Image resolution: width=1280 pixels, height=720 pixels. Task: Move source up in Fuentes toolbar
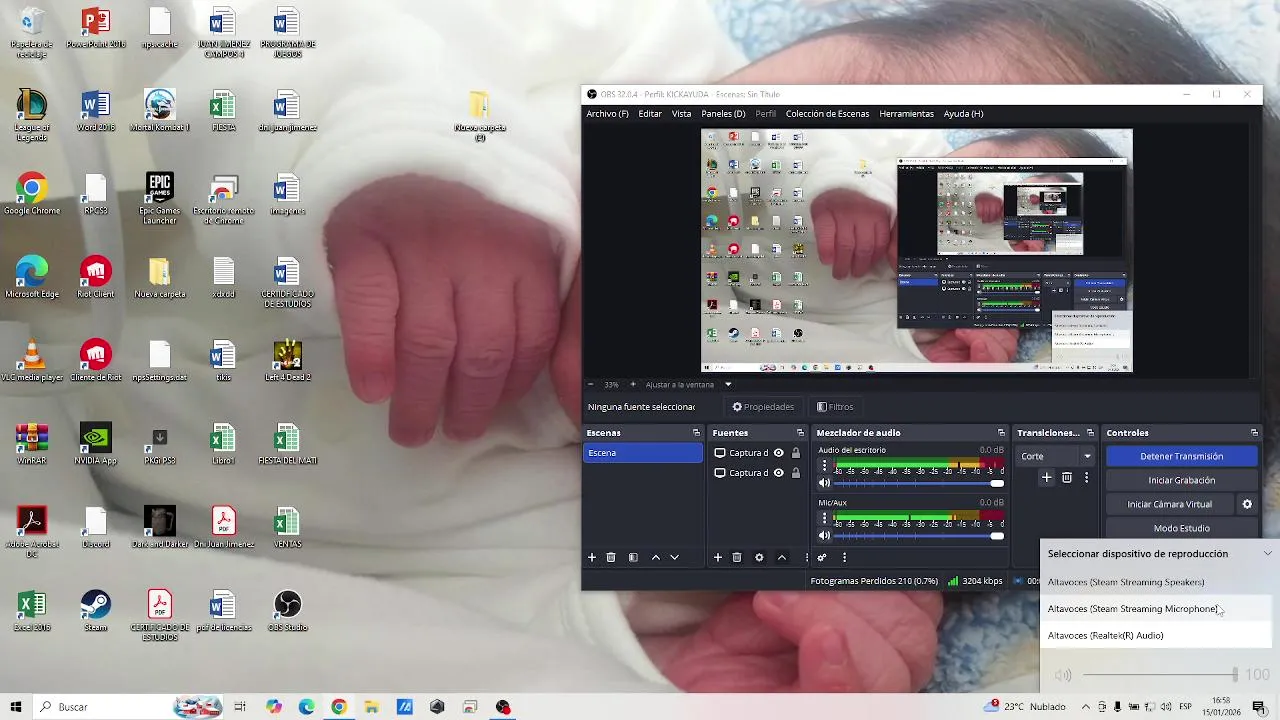coord(782,557)
